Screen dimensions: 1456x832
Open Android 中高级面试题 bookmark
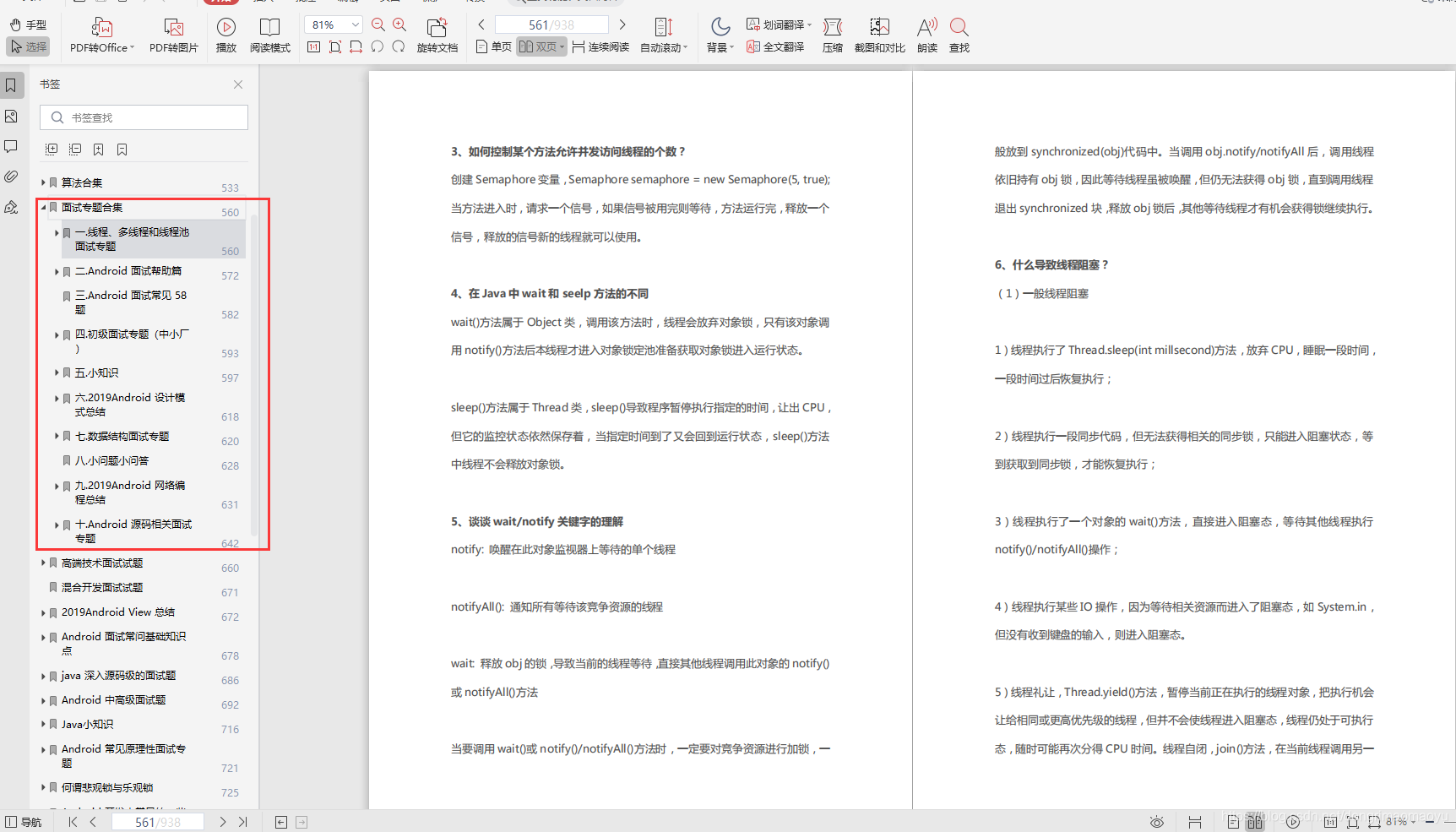[113, 700]
